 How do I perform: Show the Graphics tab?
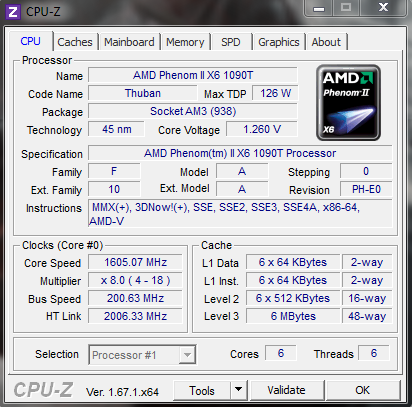point(279,42)
